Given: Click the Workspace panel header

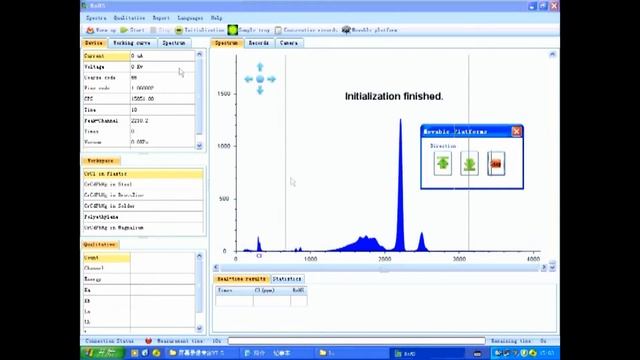Looking at the screenshot, I should [x=101, y=161].
